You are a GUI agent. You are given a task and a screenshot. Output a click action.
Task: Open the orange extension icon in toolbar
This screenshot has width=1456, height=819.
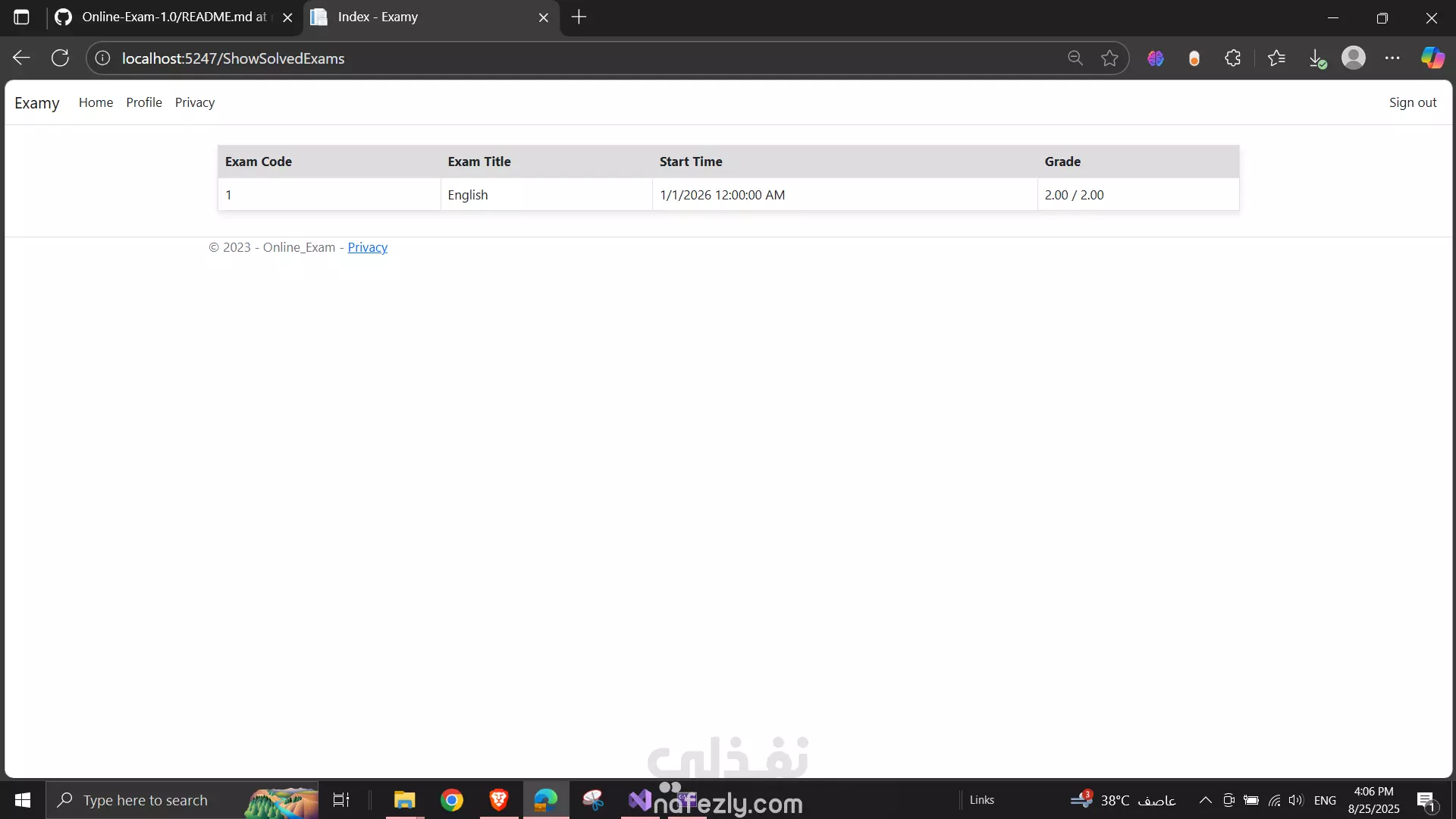pyautogui.click(x=1194, y=58)
